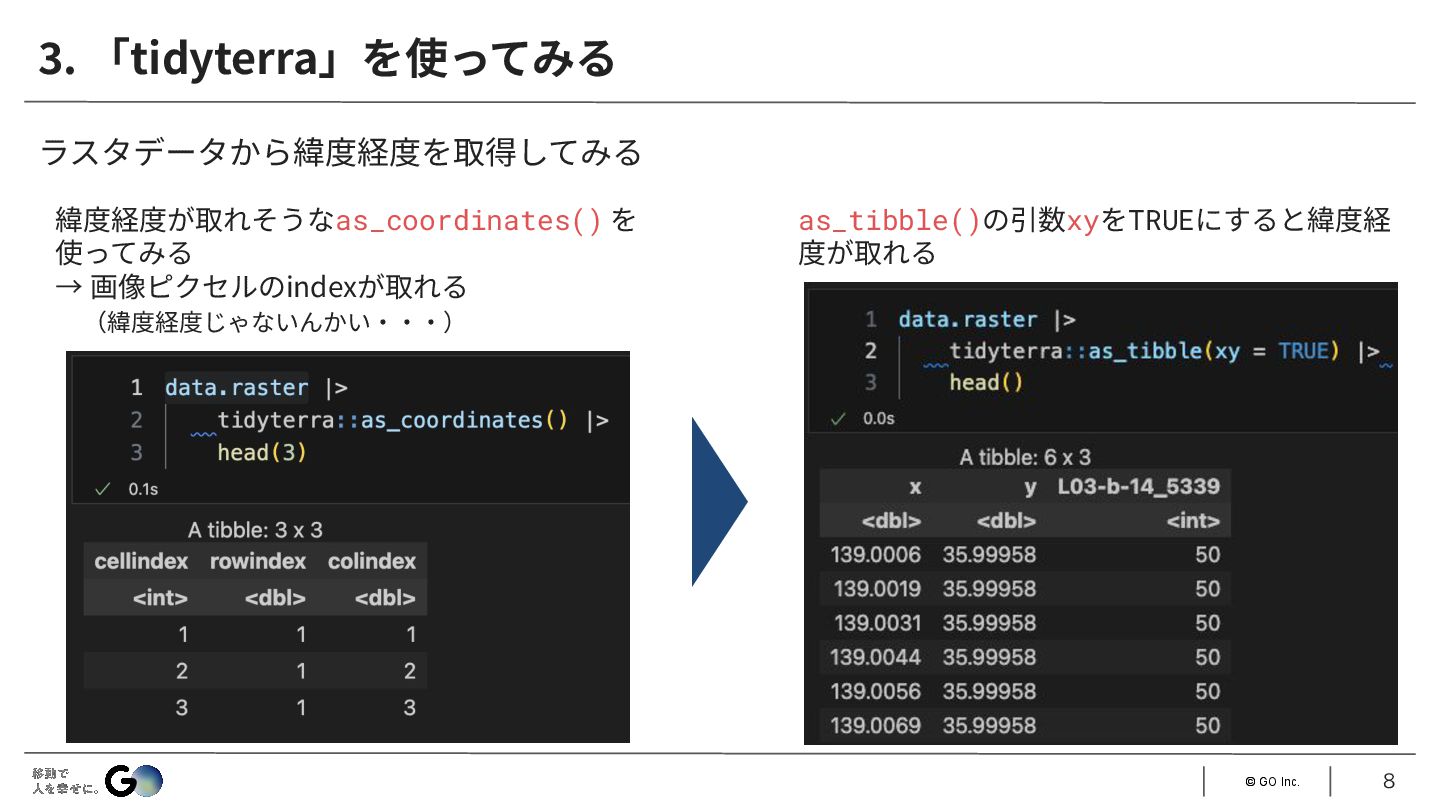
Task: Click the big blue arrow between code panels
Action: point(719,501)
